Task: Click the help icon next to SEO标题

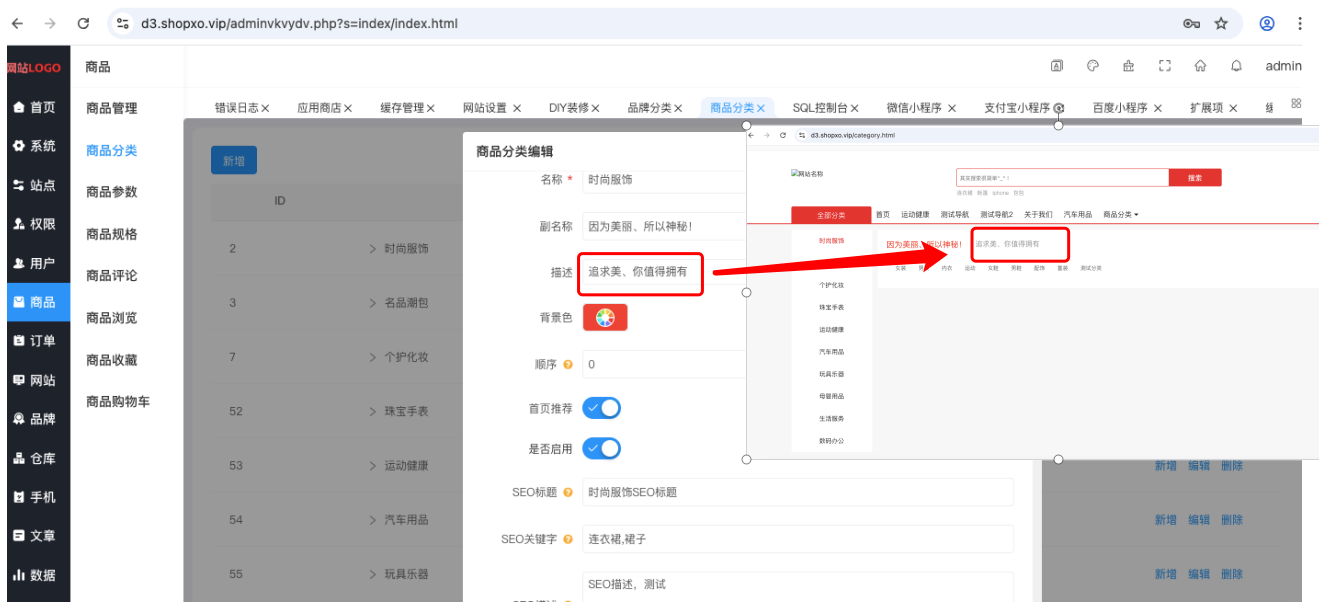Action: (568, 492)
